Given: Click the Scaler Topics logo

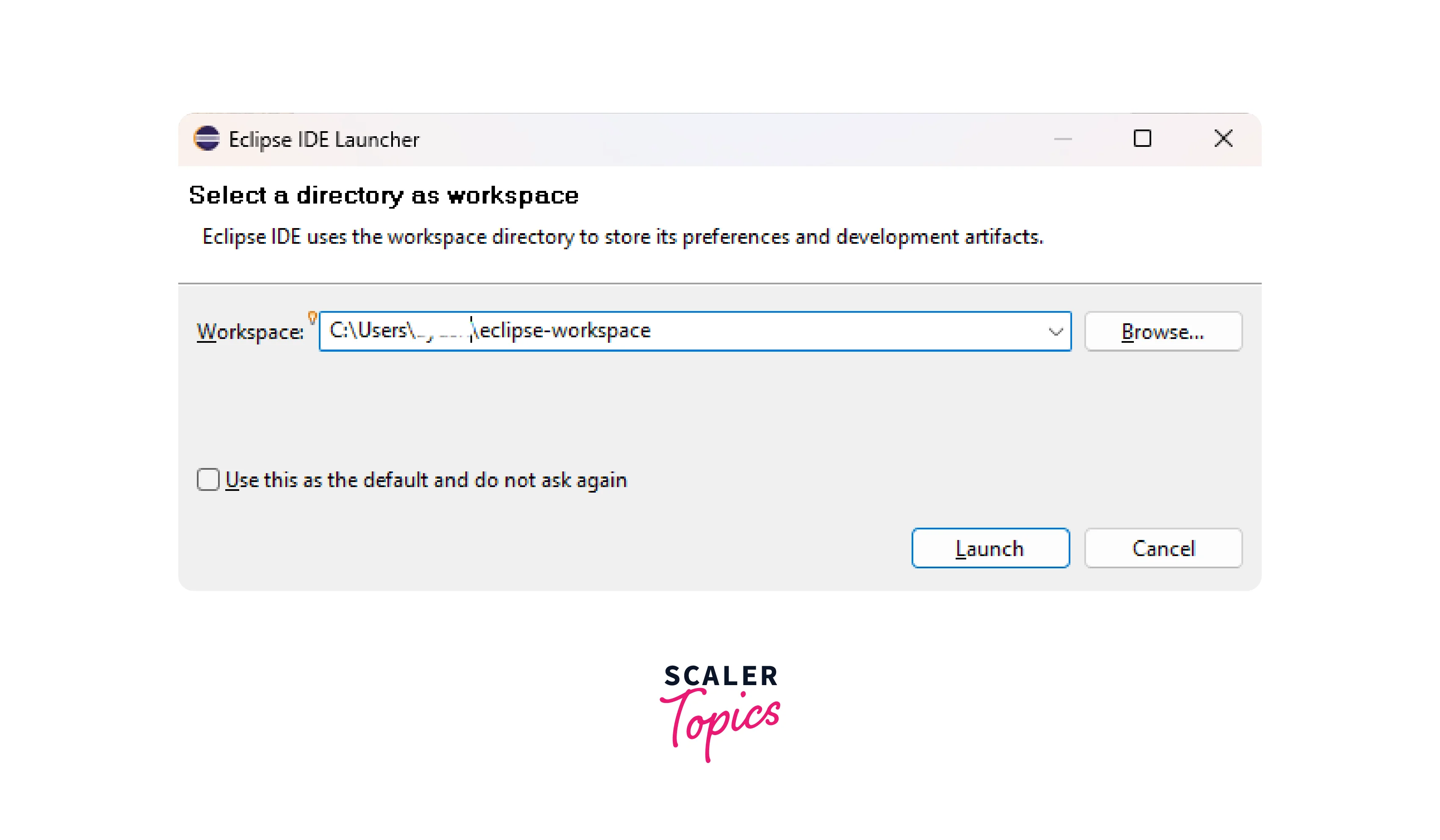Looking at the screenshot, I should 720,713.
